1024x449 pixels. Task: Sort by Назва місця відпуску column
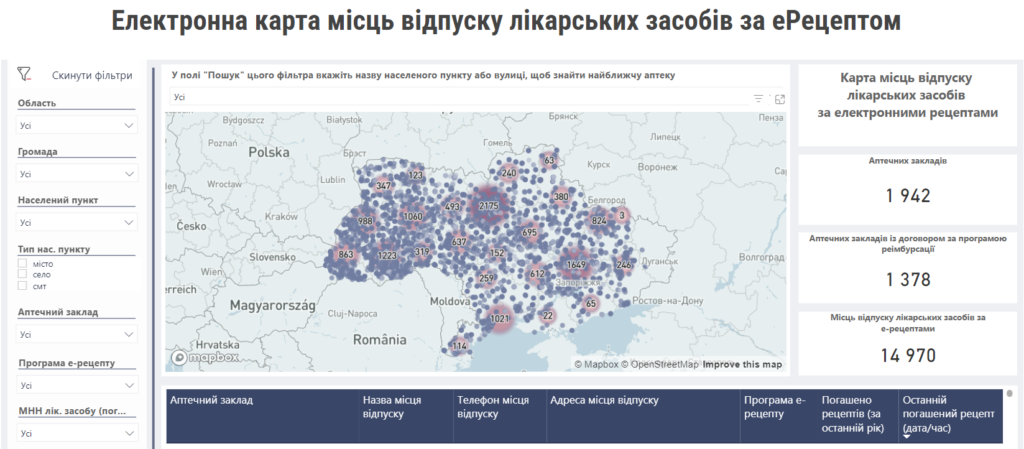point(392,407)
